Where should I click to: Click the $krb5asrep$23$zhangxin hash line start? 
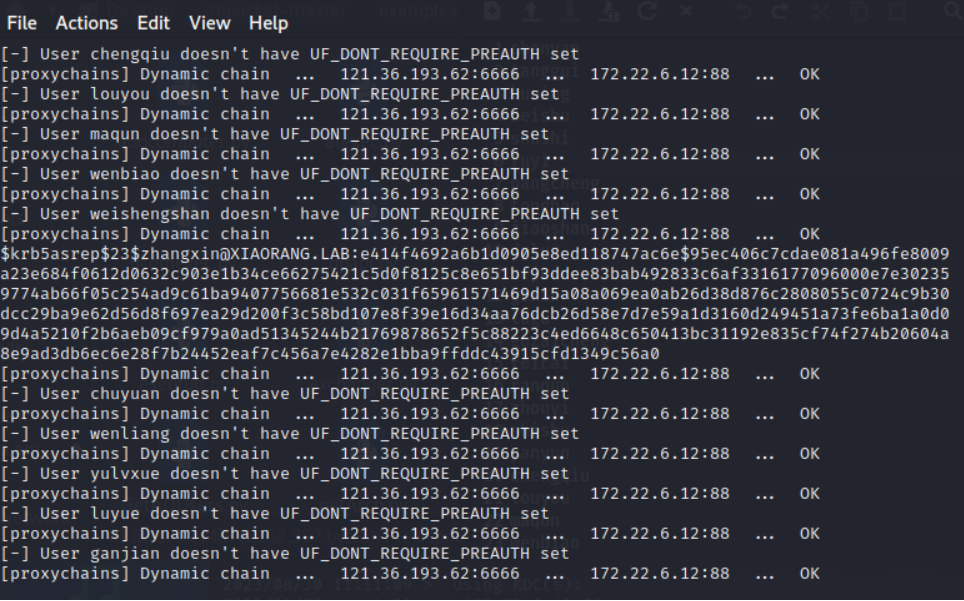110,254
